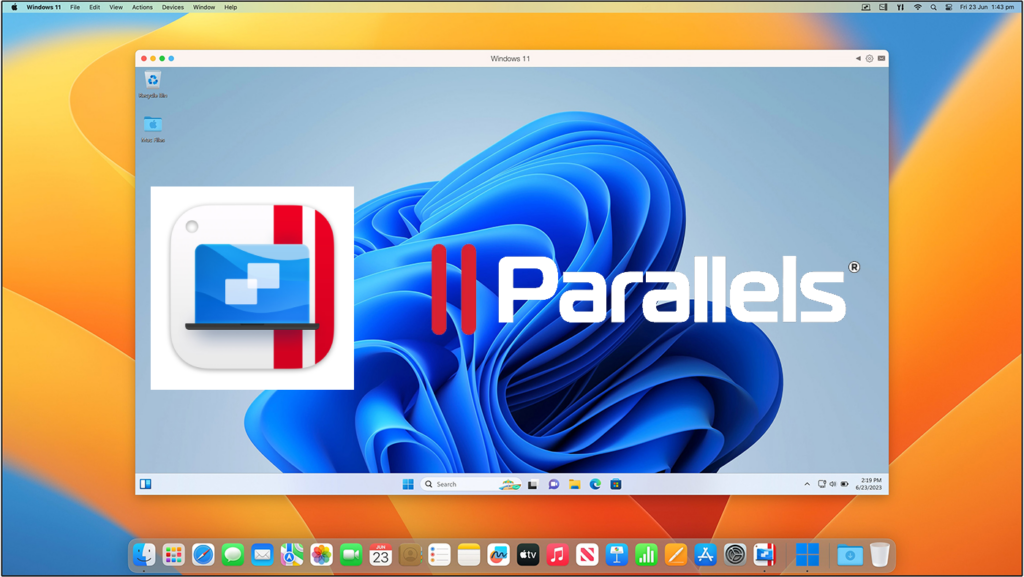Open the Actions menu
The height and width of the screenshot is (577, 1024).
click(142, 7)
